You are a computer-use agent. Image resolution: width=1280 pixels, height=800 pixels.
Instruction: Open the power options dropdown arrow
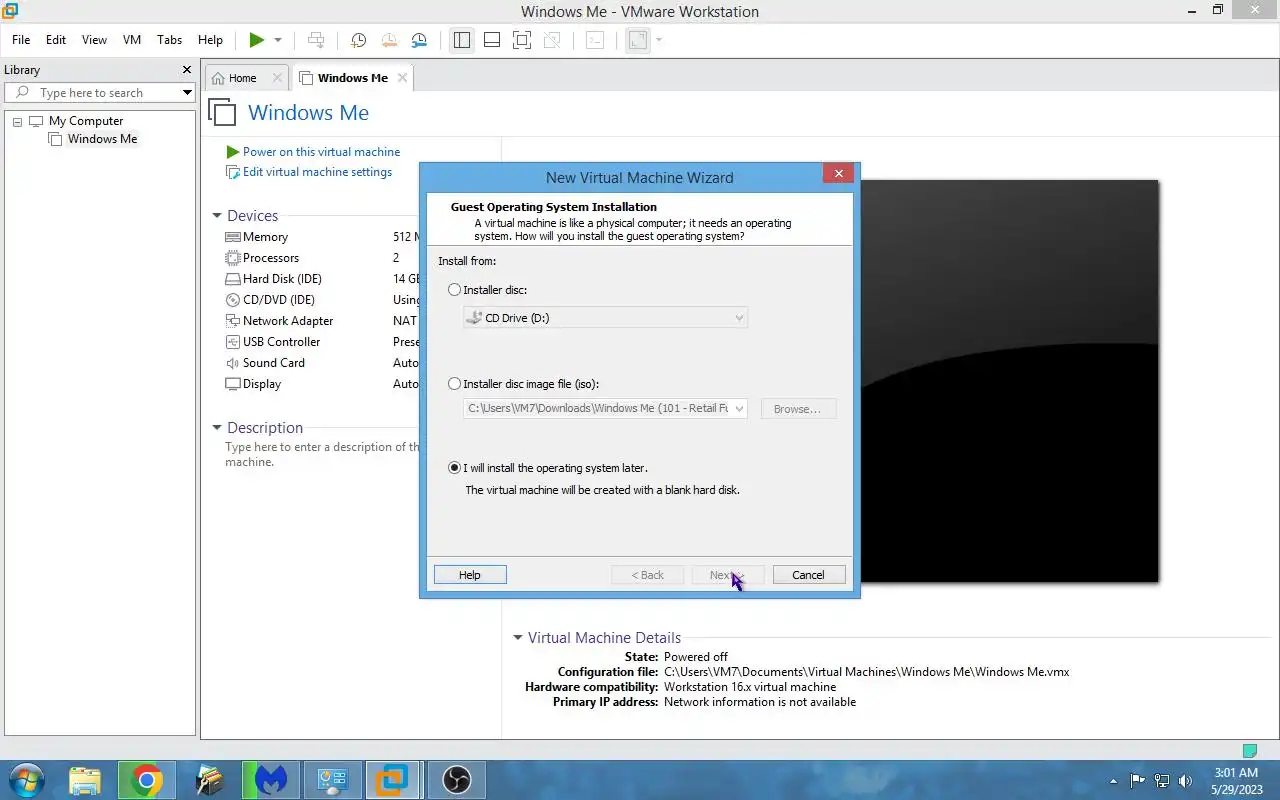click(278, 40)
